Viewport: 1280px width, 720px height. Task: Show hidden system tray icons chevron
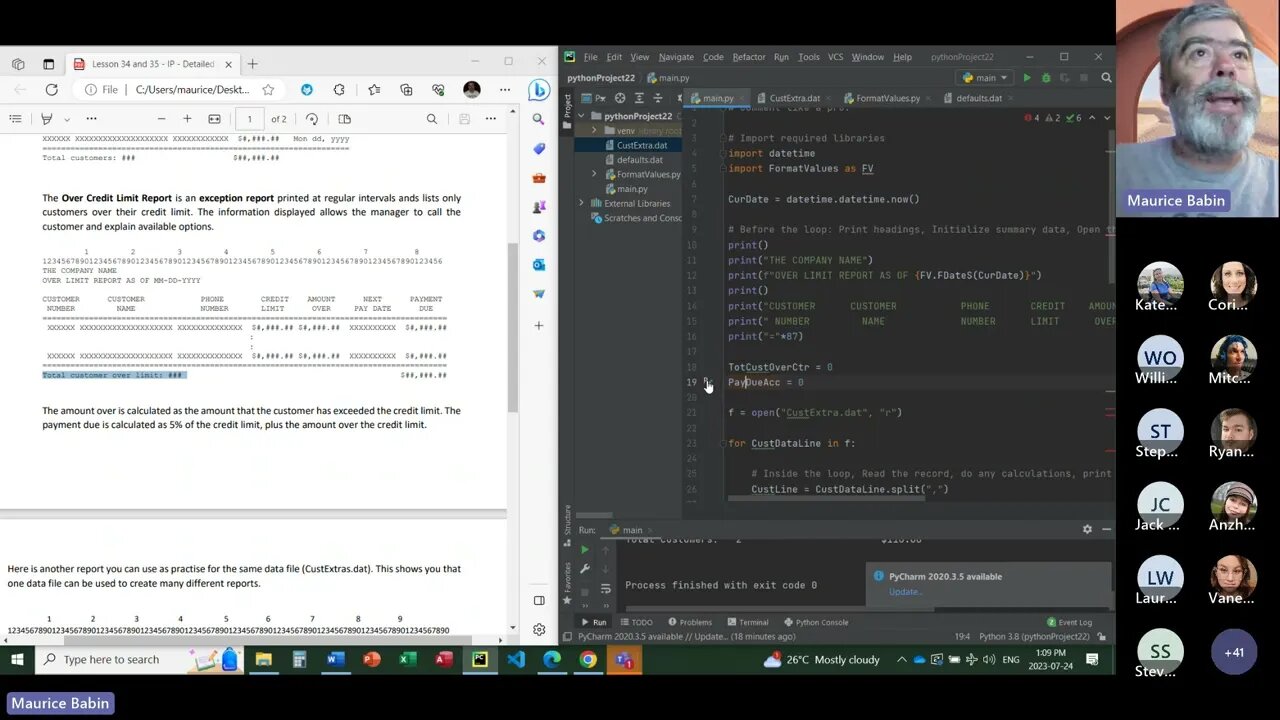coord(902,660)
